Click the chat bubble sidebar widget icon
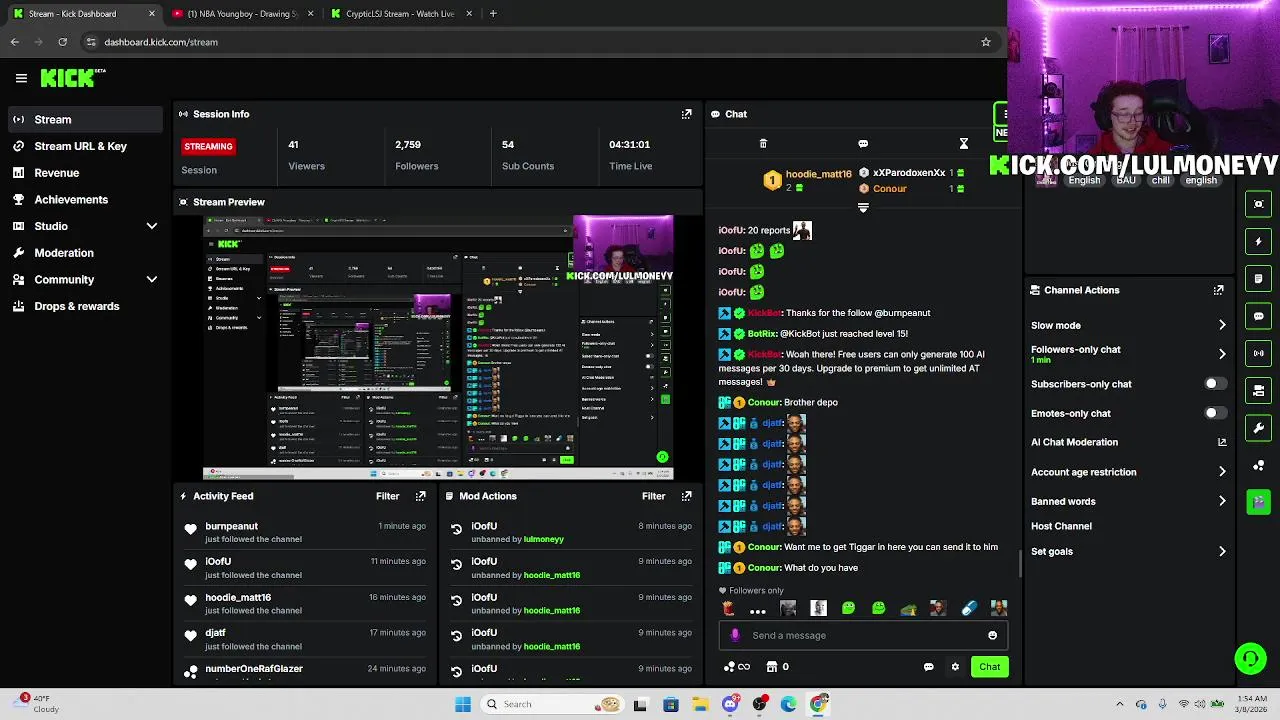The image size is (1280, 720). 1258,316
